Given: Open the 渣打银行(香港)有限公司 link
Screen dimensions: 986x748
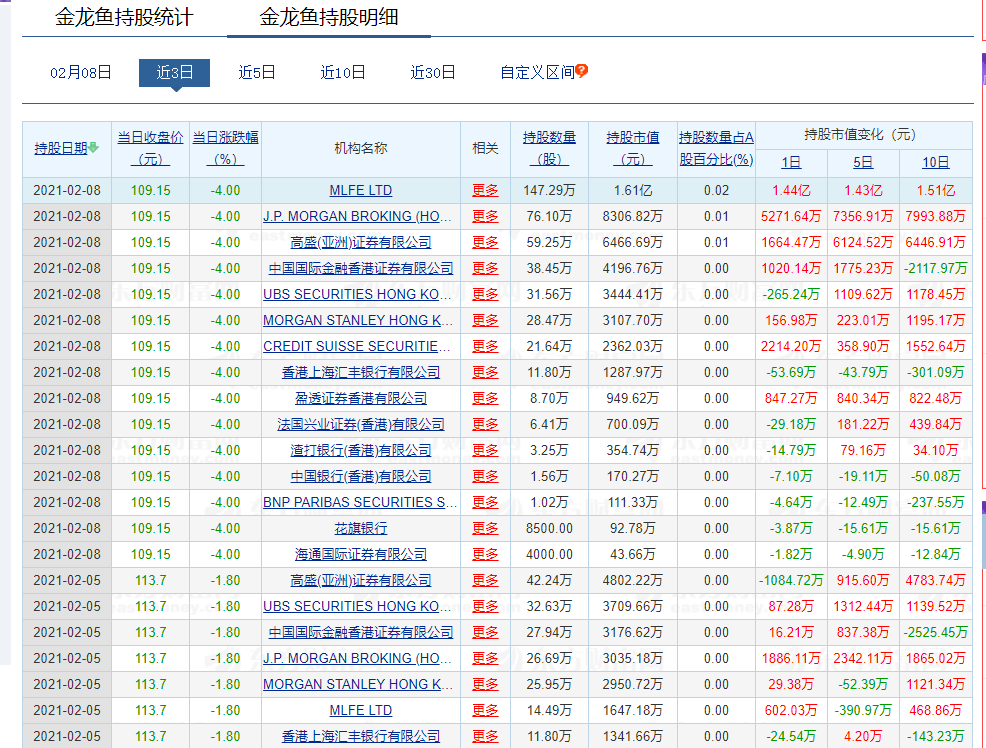Looking at the screenshot, I should [x=360, y=451].
